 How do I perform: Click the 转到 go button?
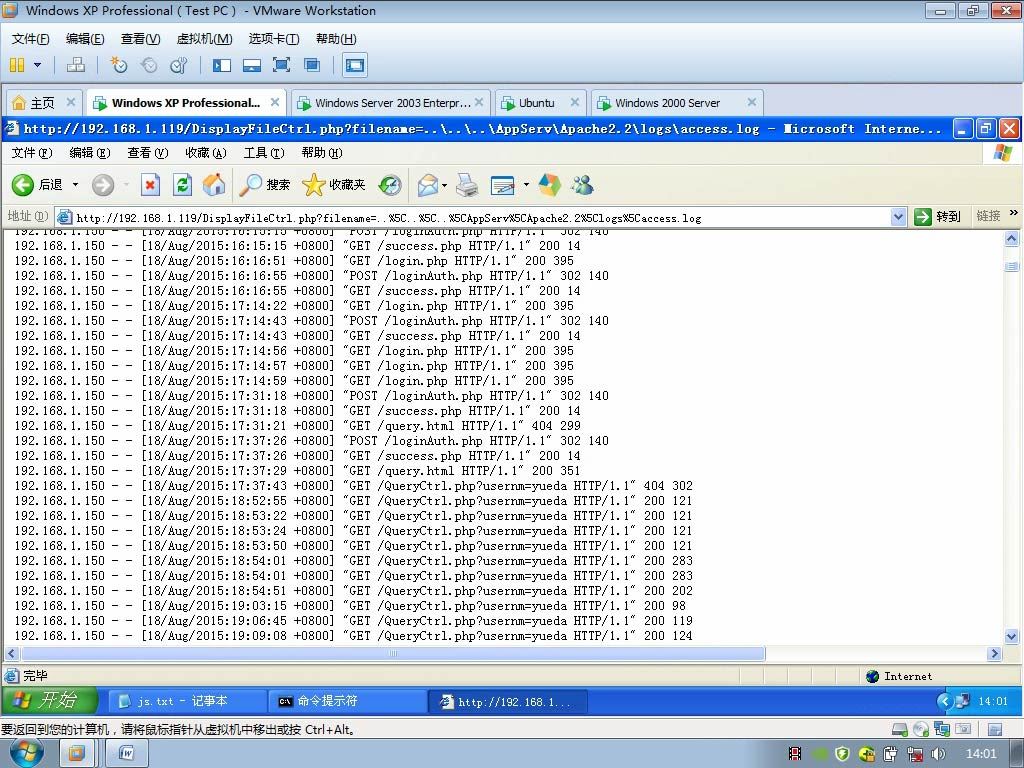[x=937, y=217]
